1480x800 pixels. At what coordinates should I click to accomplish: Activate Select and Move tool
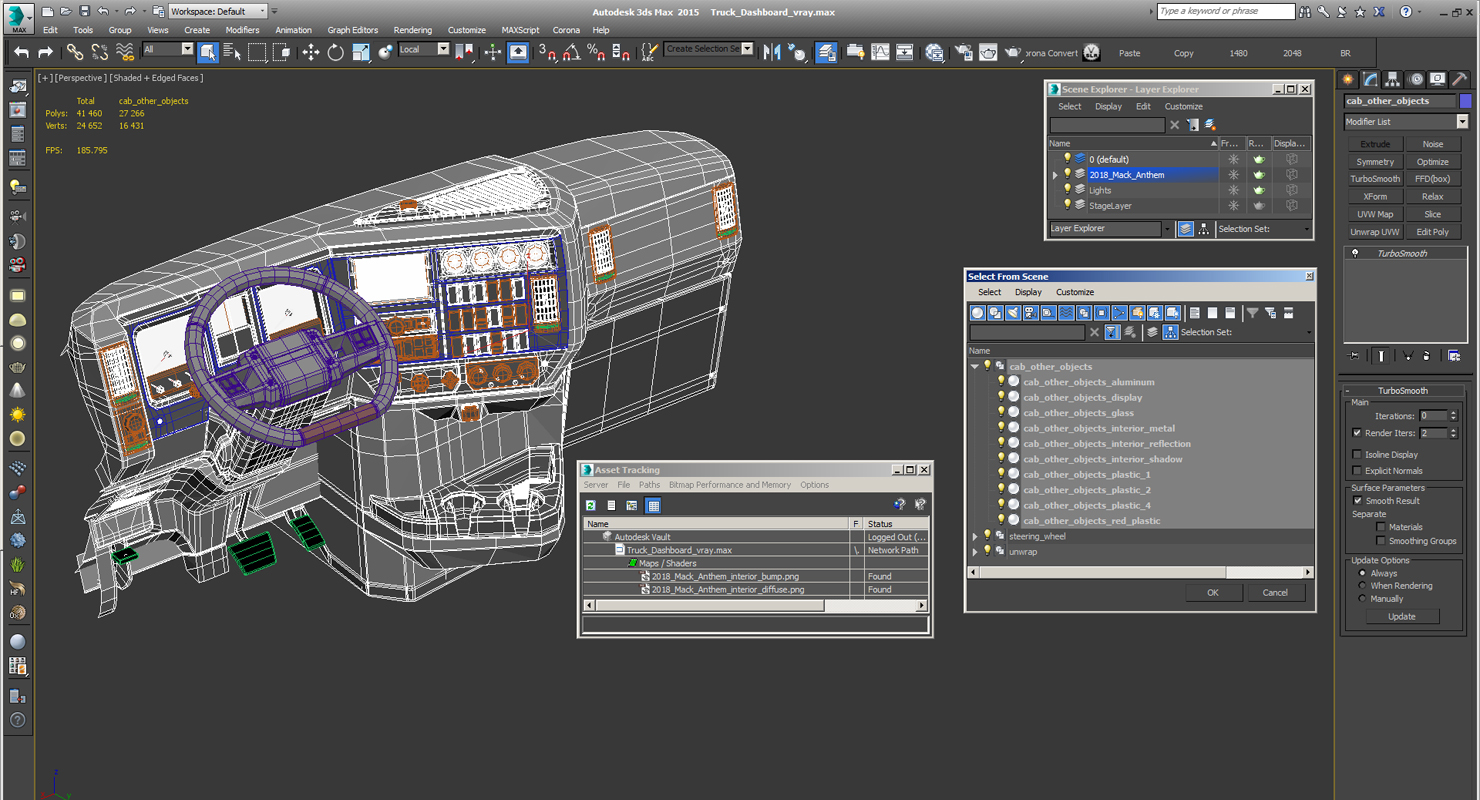point(311,52)
